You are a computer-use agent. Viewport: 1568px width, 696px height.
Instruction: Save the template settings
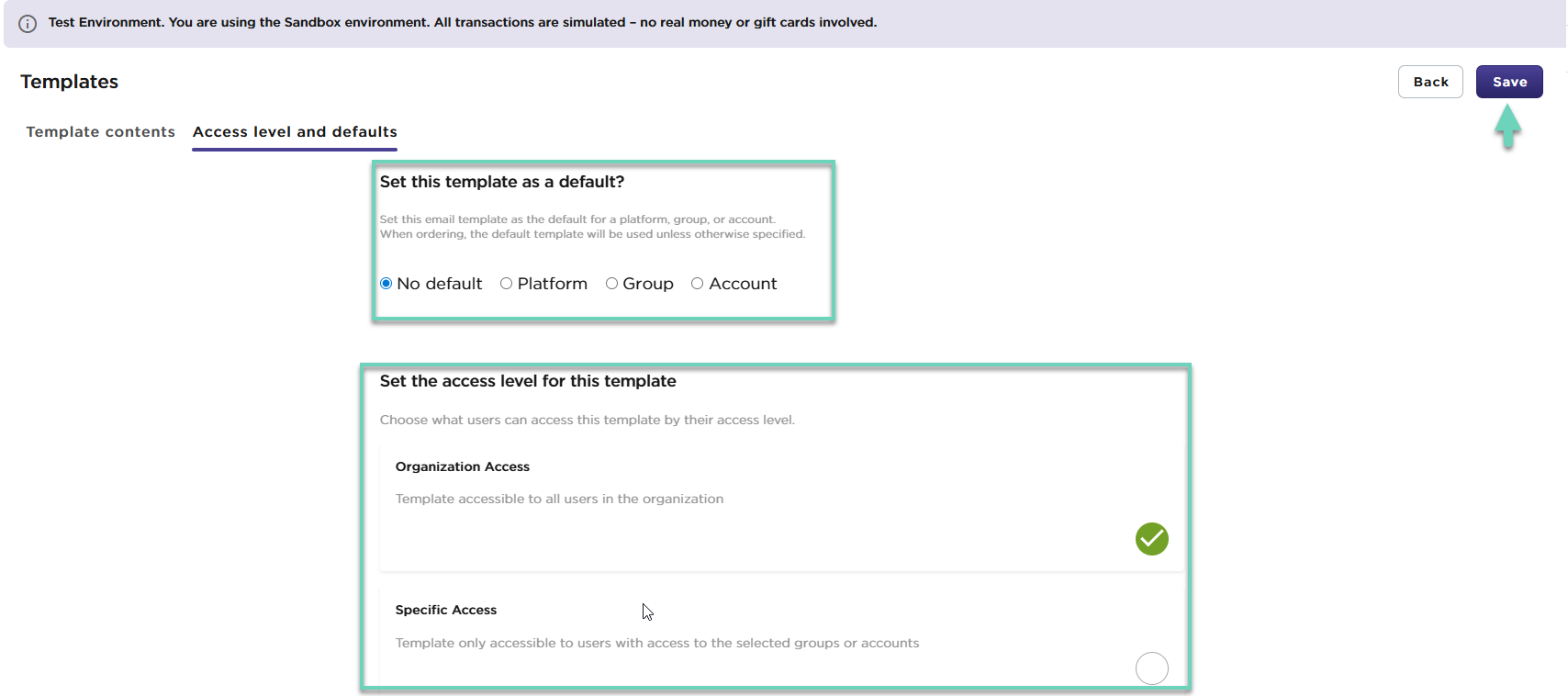click(x=1508, y=82)
